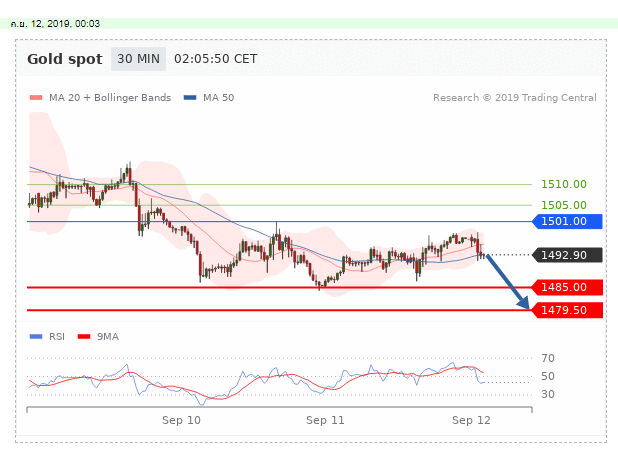Click the RSI 70 axis value

point(548,358)
